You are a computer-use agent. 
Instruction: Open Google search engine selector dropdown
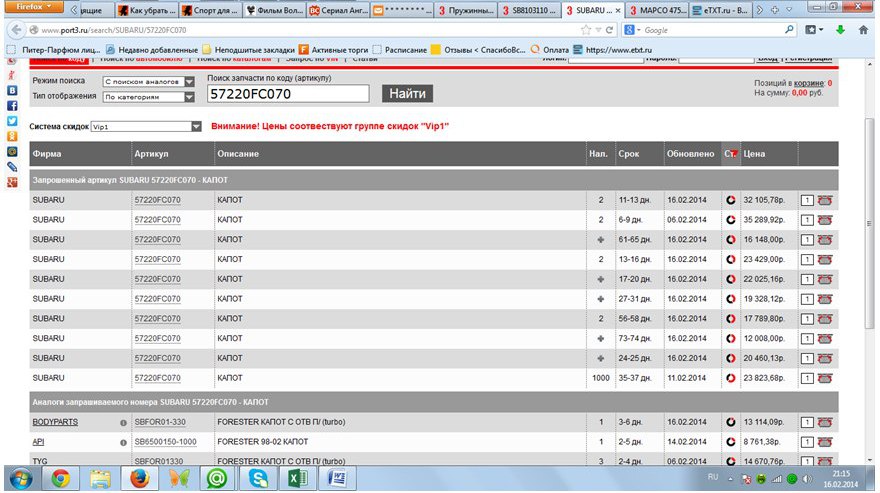(x=632, y=30)
